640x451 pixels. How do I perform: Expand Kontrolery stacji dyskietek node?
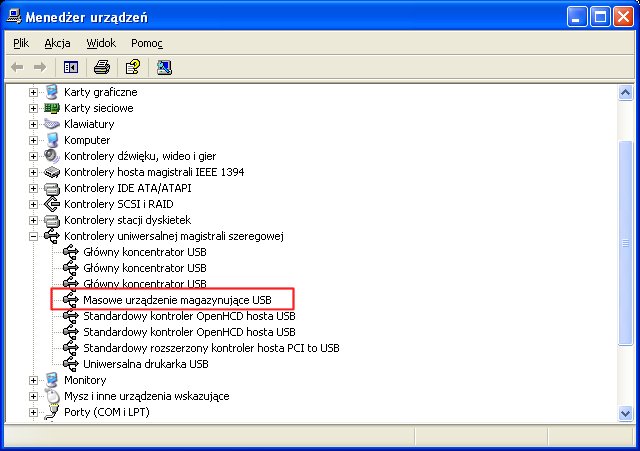tap(33, 220)
